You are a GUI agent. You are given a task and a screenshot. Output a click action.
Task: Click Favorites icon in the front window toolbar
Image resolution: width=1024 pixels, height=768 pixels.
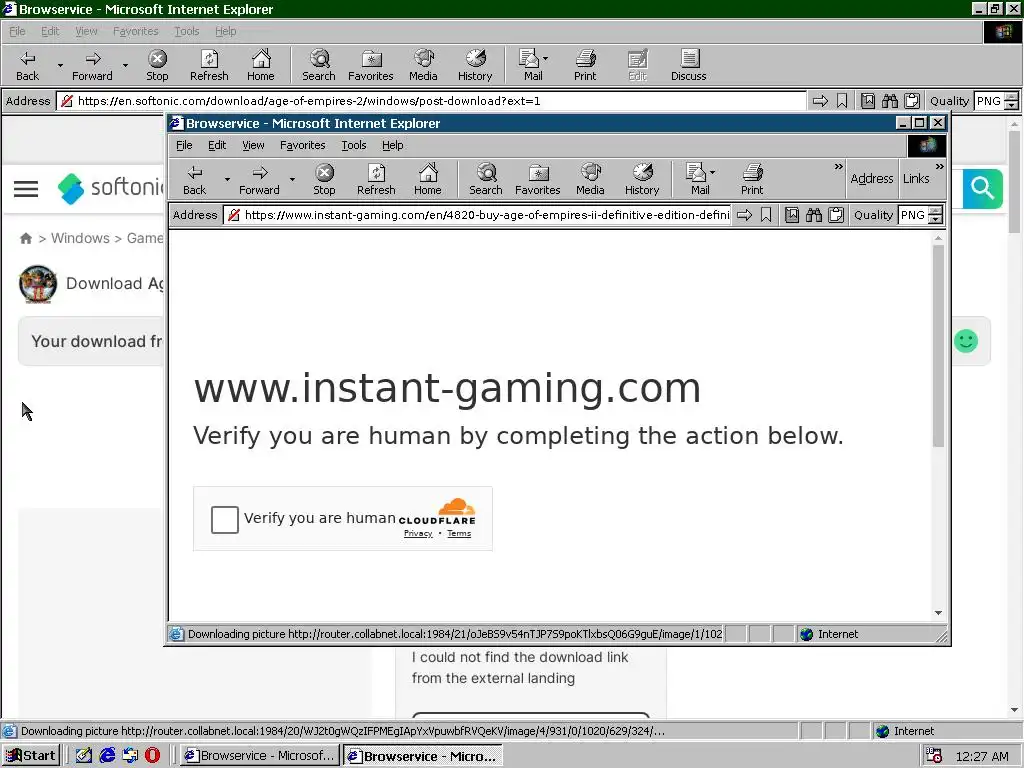[537, 180]
